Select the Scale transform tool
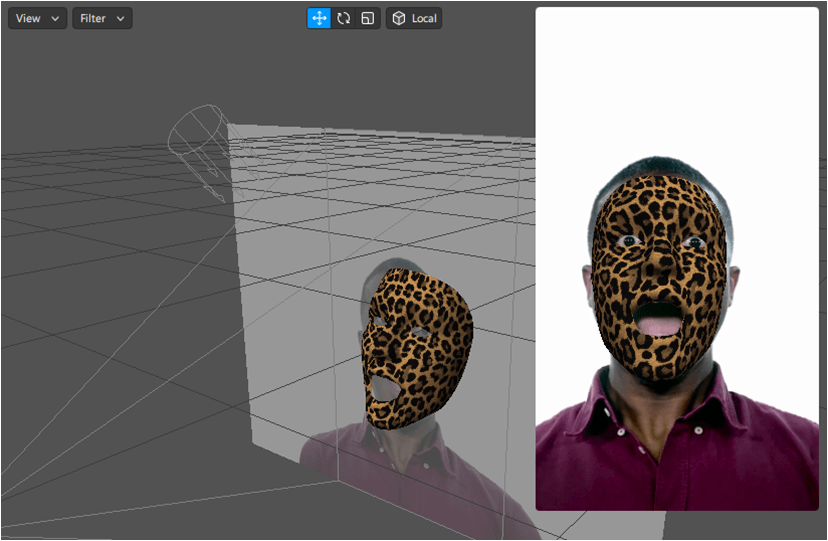The image size is (828, 541). click(368, 18)
